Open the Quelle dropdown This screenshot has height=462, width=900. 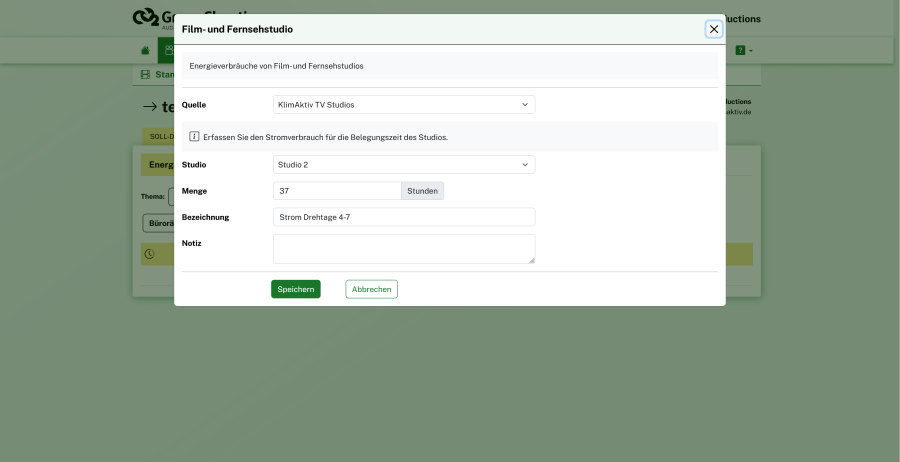pos(404,104)
